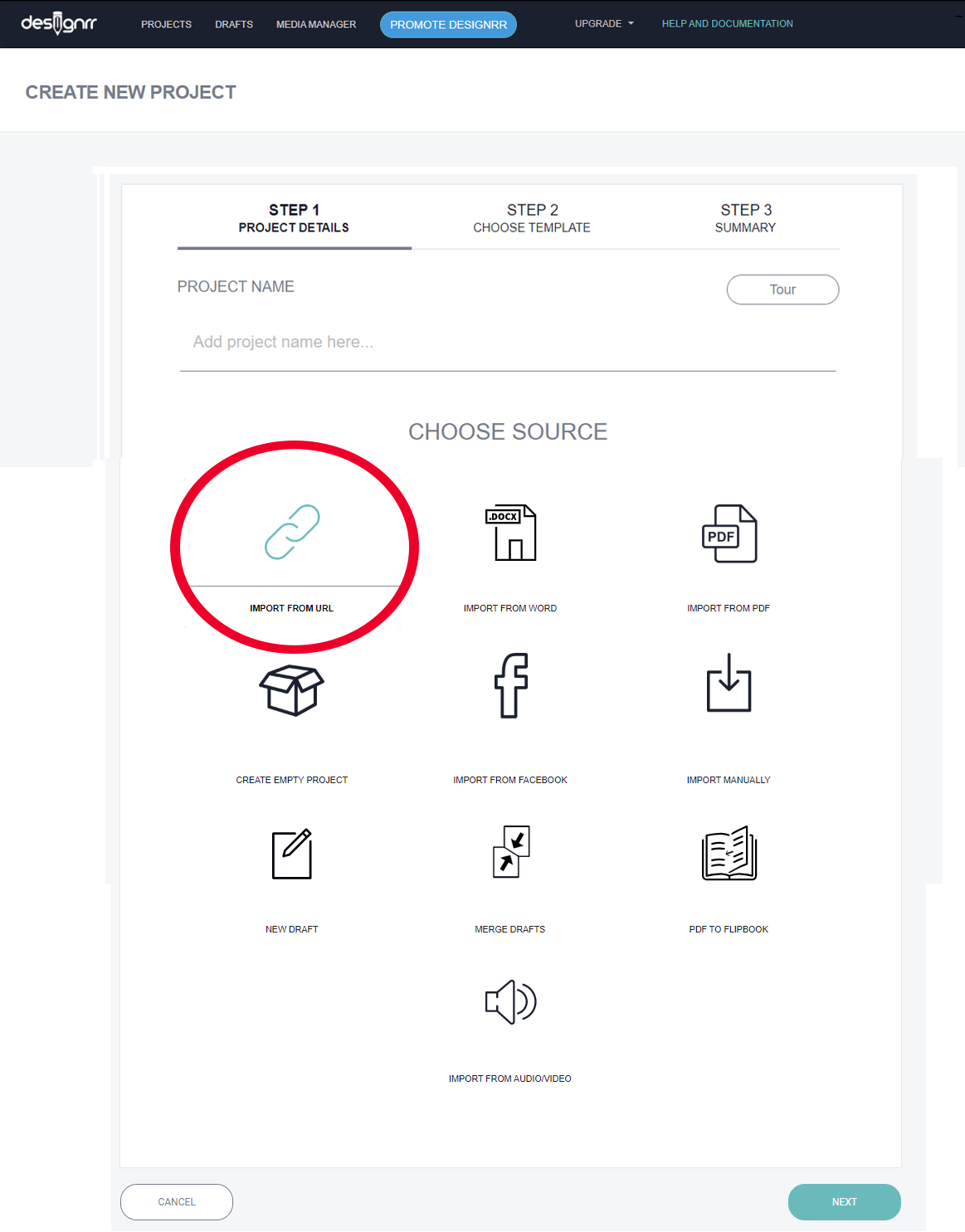Select the New Draft pencil icon
This screenshot has width=965, height=1232.
tap(292, 854)
